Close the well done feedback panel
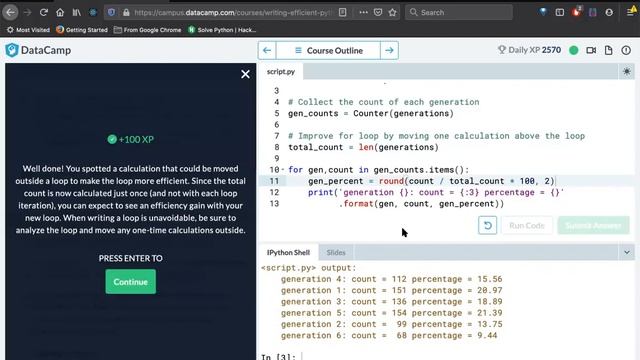 click(x=245, y=74)
